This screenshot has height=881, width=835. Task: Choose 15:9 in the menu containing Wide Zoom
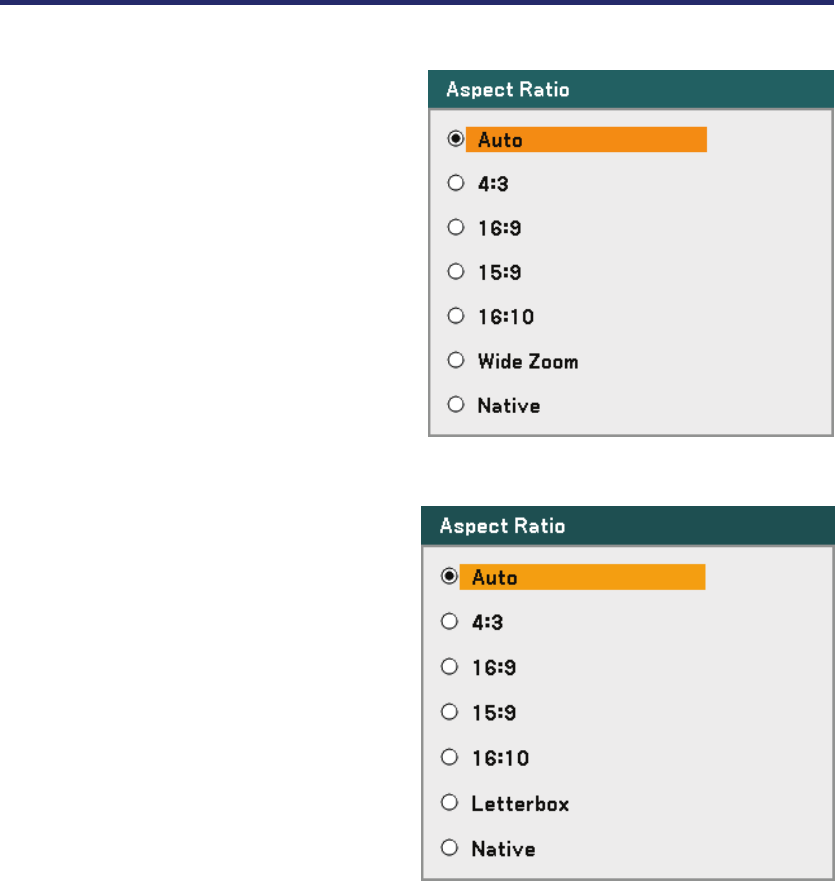point(456,271)
